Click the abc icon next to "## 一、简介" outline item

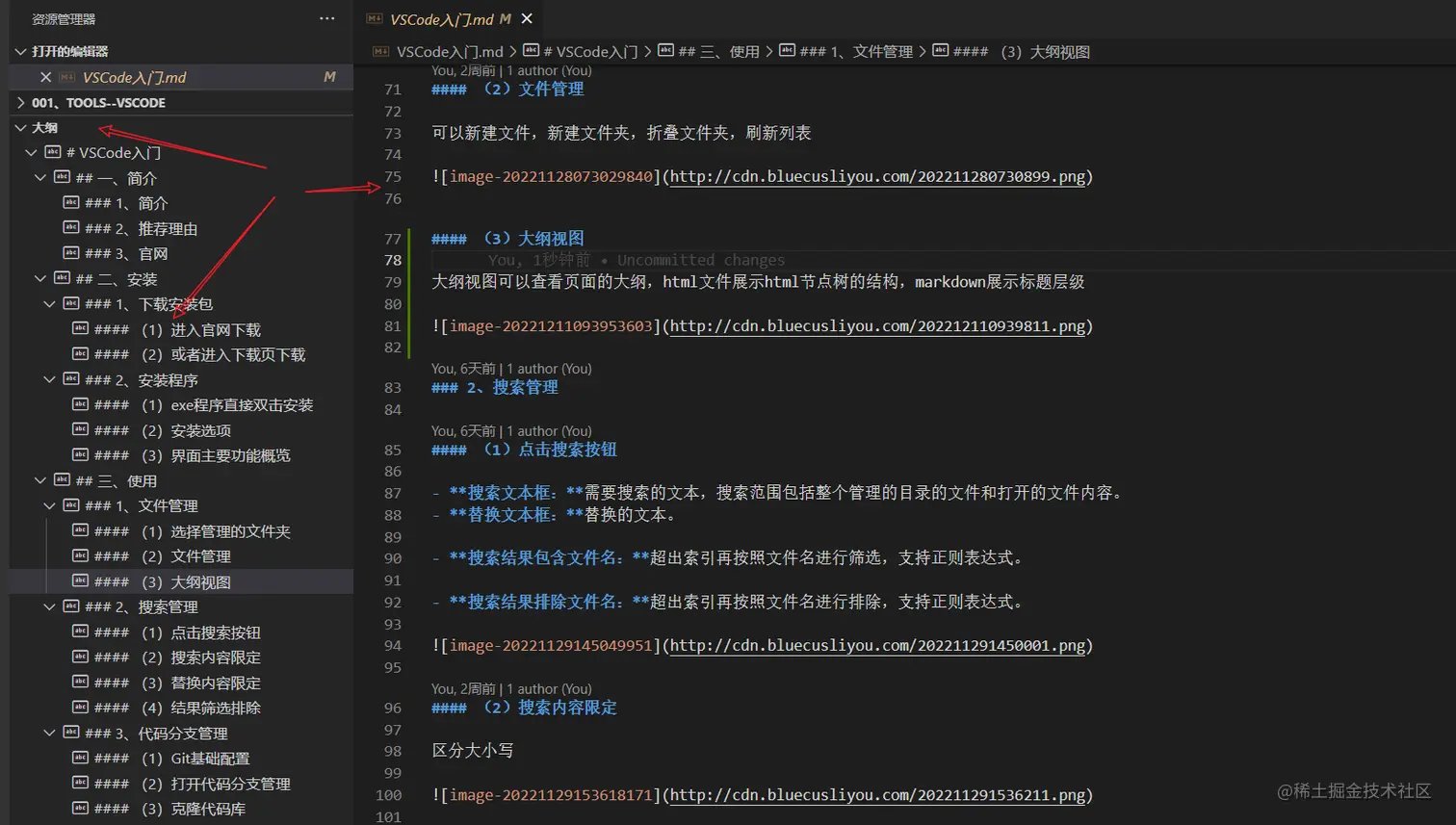[x=61, y=178]
